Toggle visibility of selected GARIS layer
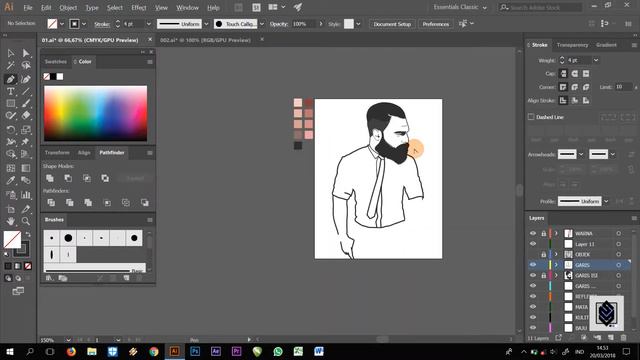 coord(533,265)
